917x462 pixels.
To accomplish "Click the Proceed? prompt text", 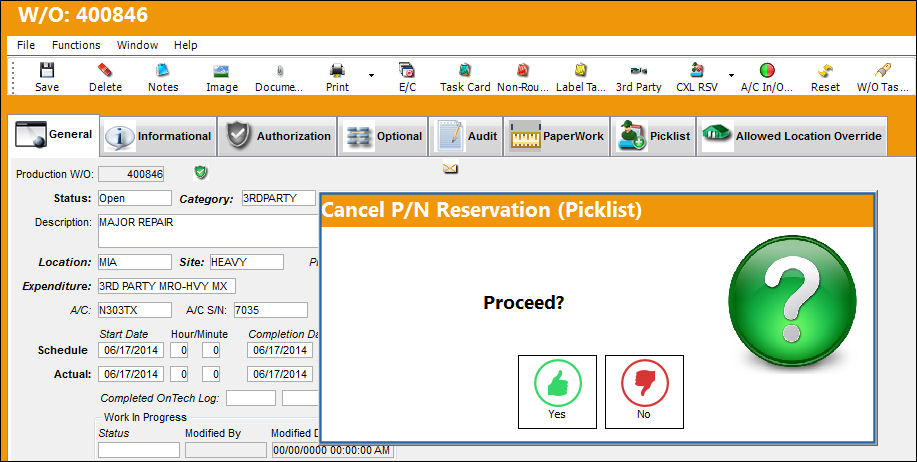I will click(x=523, y=302).
